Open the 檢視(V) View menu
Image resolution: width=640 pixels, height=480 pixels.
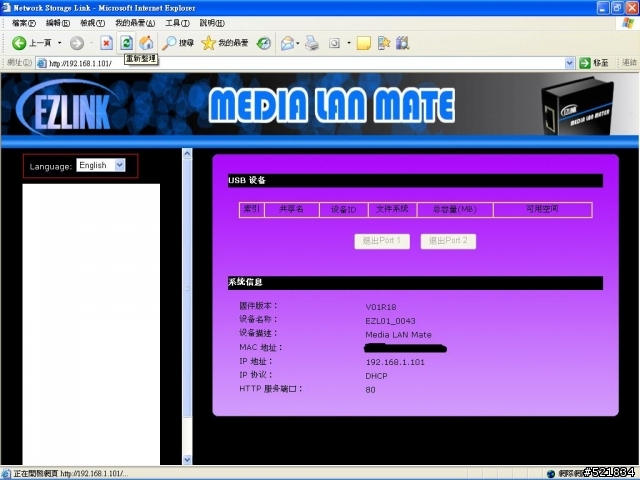(x=93, y=23)
